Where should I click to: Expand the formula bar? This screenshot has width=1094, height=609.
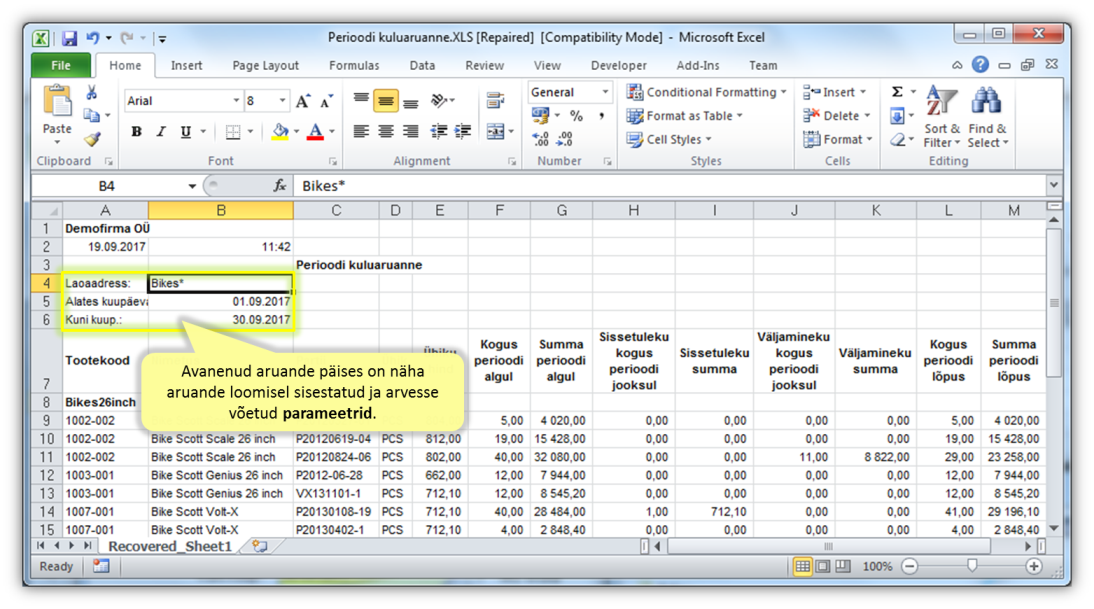(x=1054, y=185)
